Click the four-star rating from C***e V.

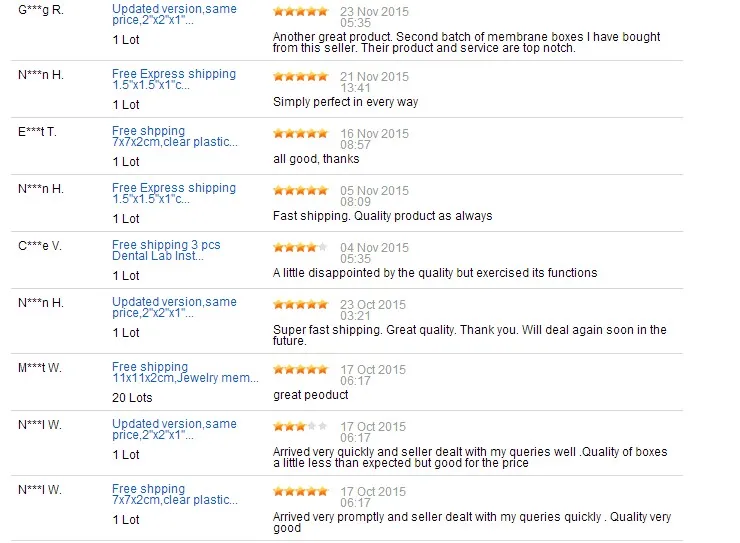click(x=300, y=247)
